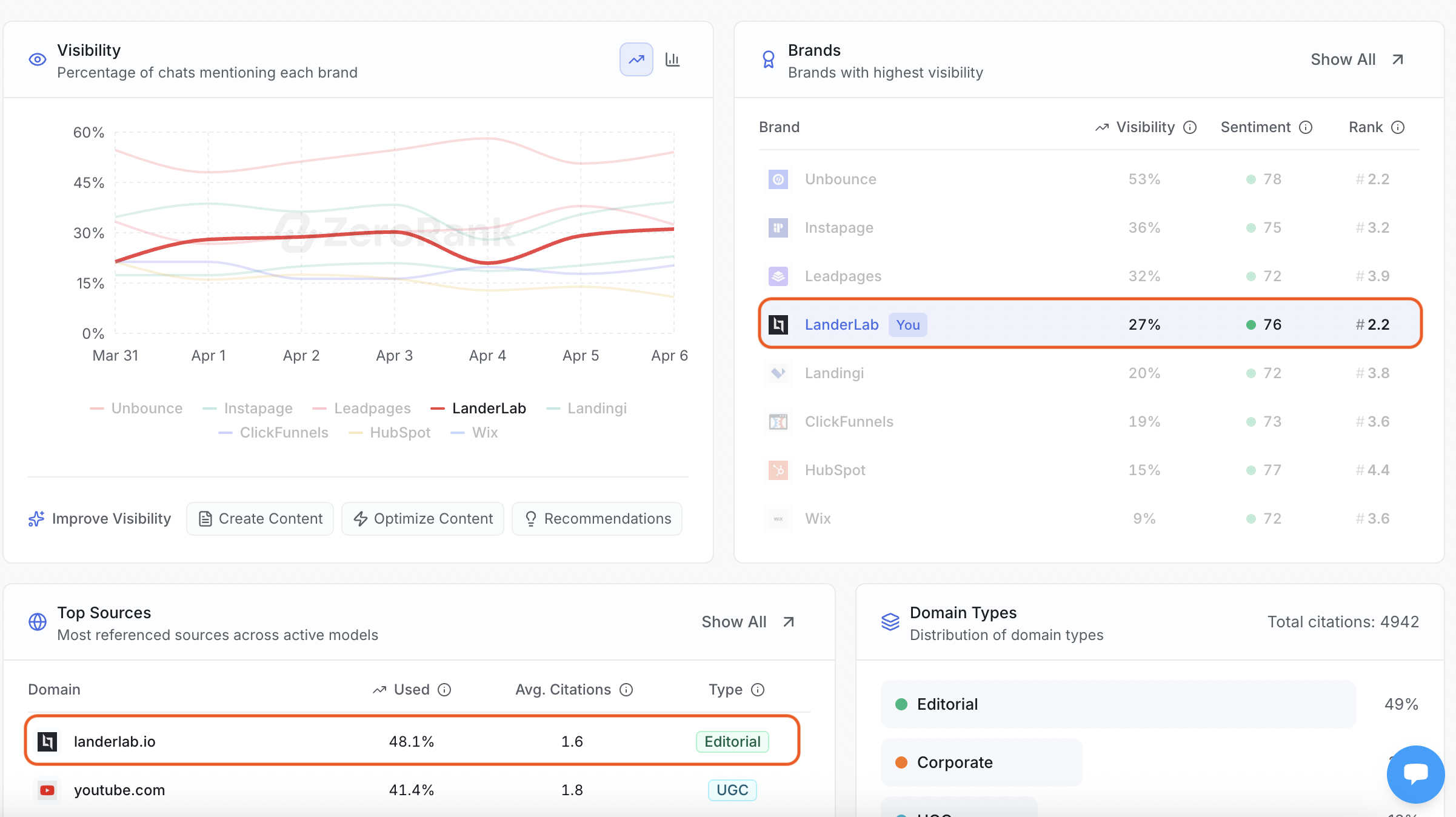This screenshot has height=817, width=1456.
Task: Open the chat support bubble
Action: (x=1415, y=774)
